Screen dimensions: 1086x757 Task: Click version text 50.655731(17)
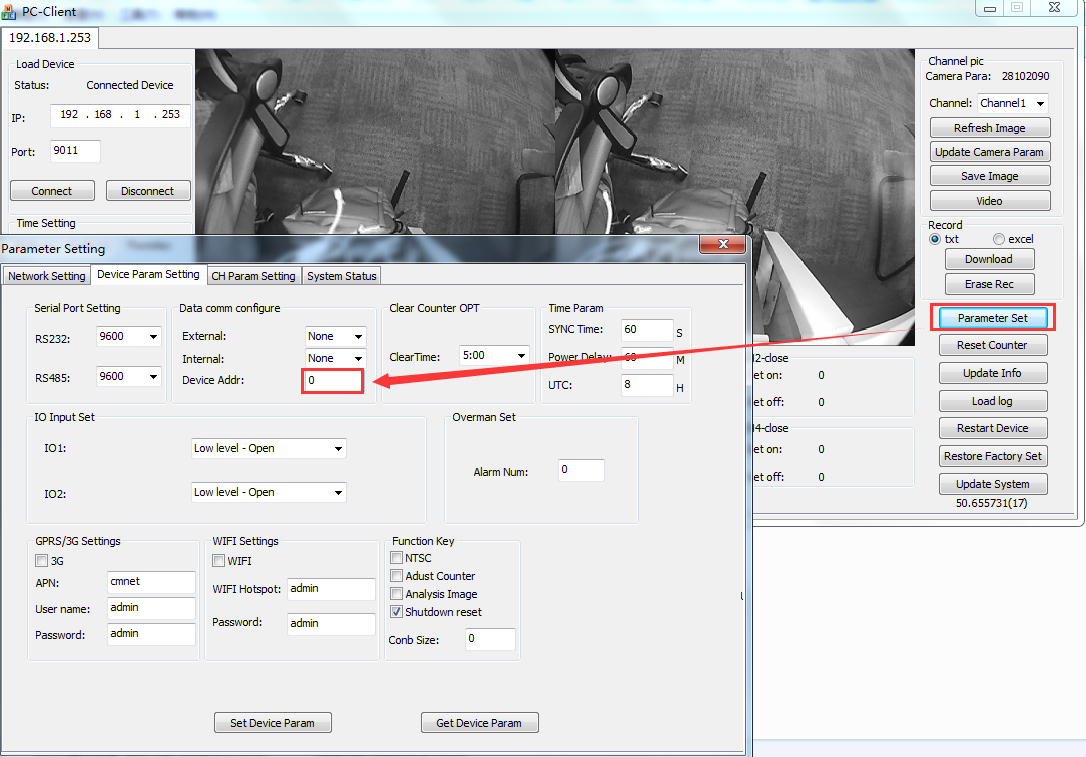click(x=992, y=504)
